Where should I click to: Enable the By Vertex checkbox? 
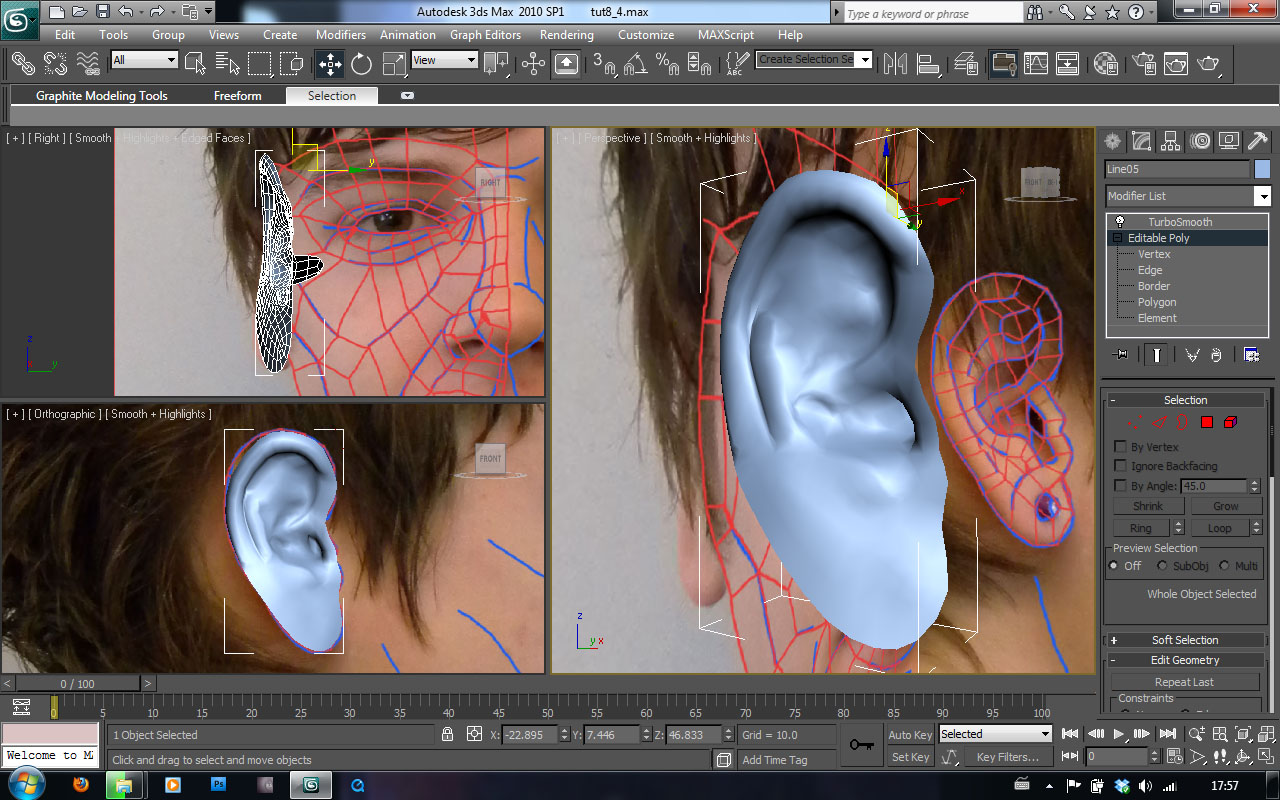(1119, 447)
